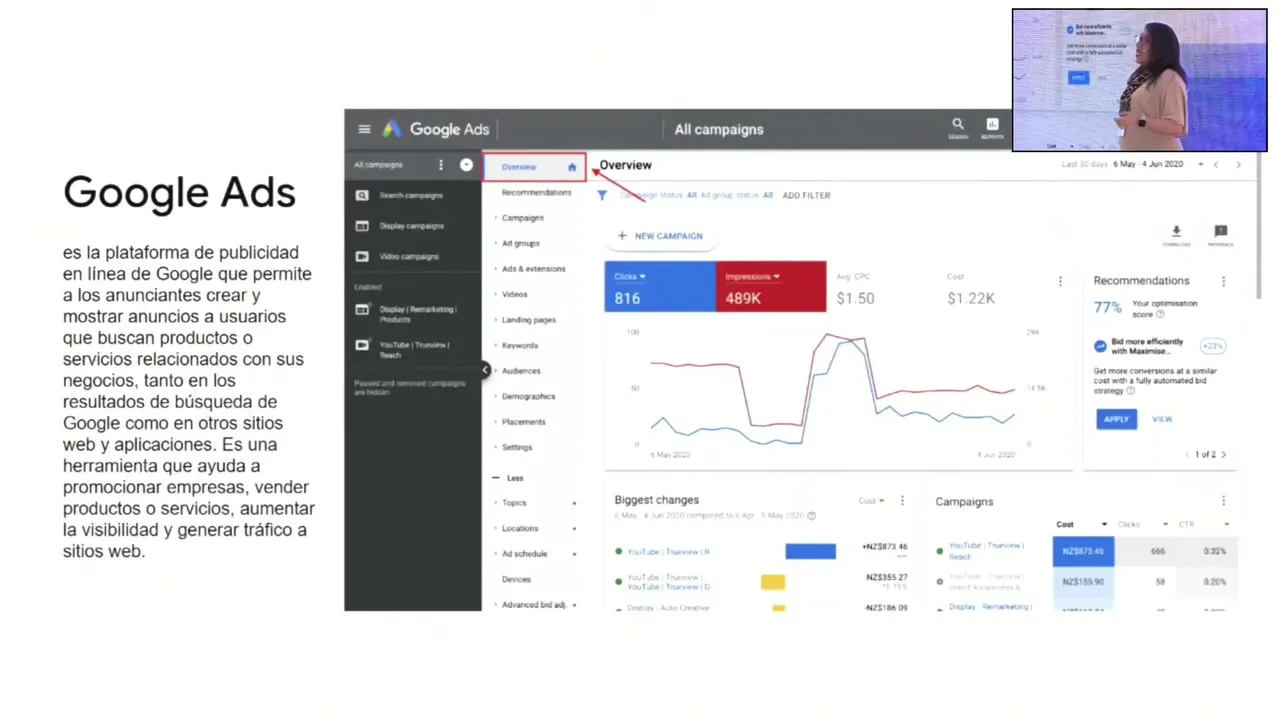Go to the previous date range arrow

click(1216, 165)
